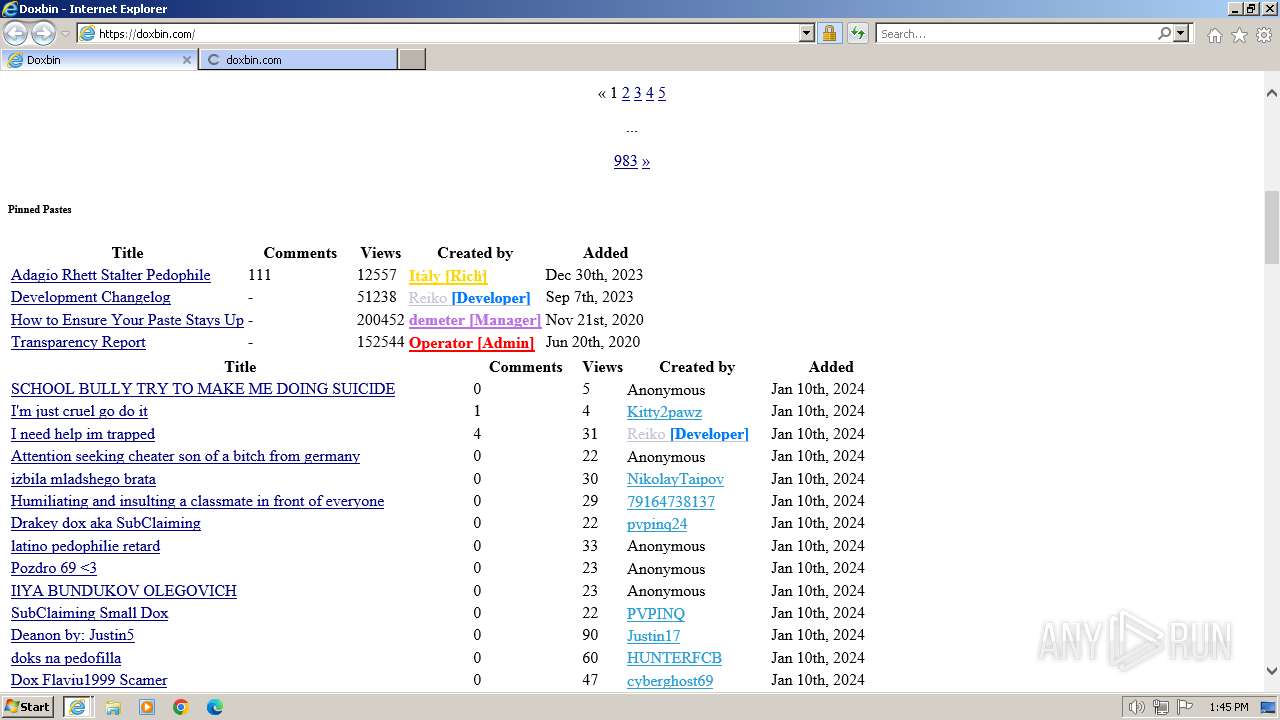The image size is (1280, 720).
Task: Open Favorites star icon
Action: click(1239, 35)
